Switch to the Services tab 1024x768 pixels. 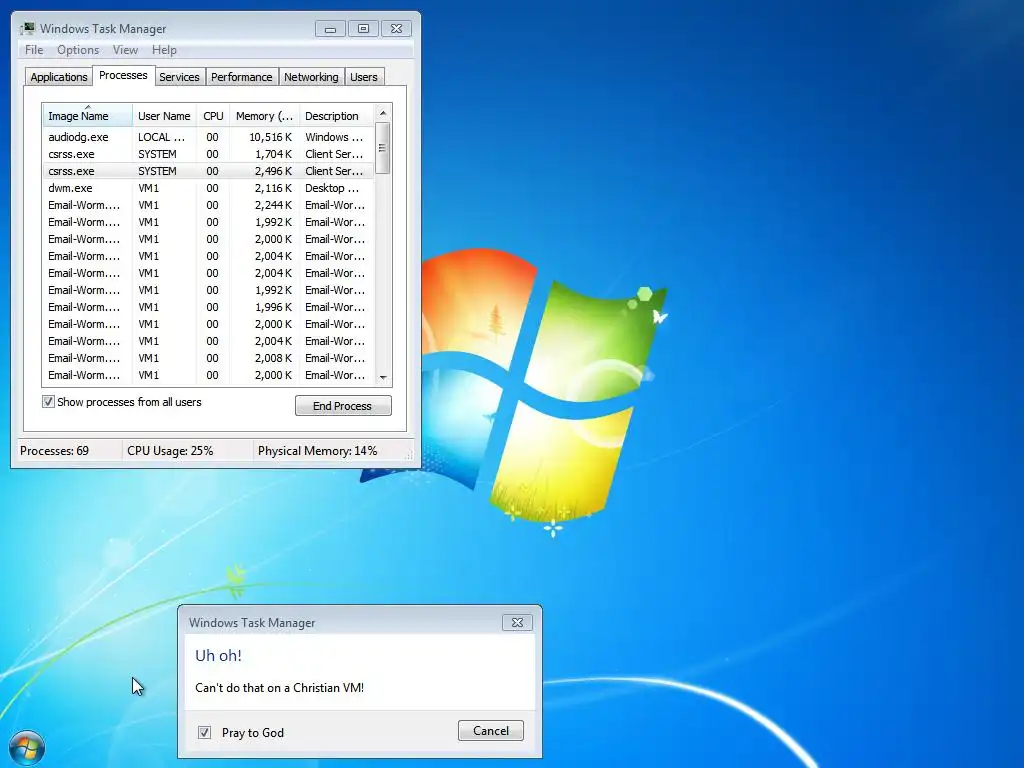[180, 77]
